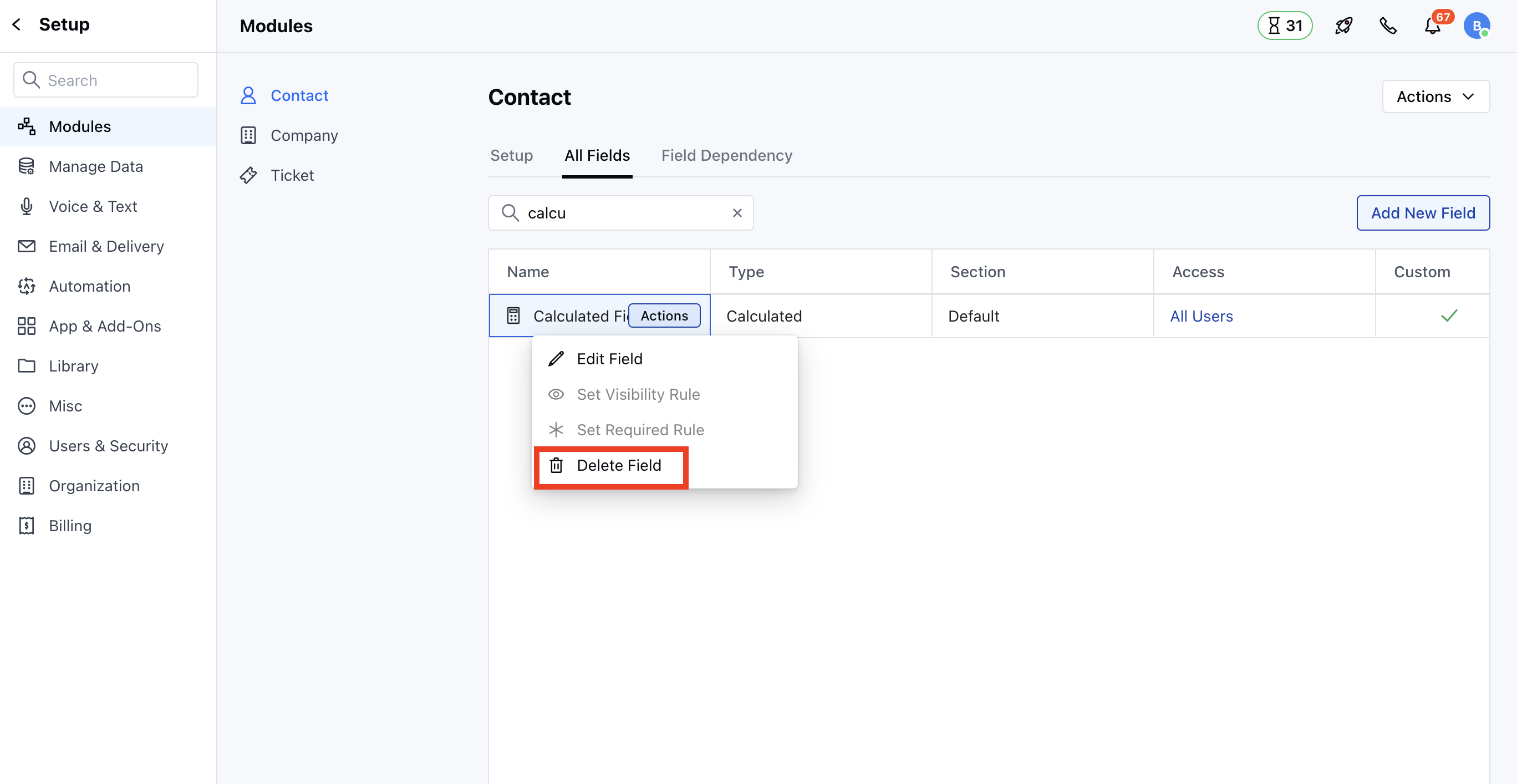Switch to the Field Dependency tab

(726, 155)
